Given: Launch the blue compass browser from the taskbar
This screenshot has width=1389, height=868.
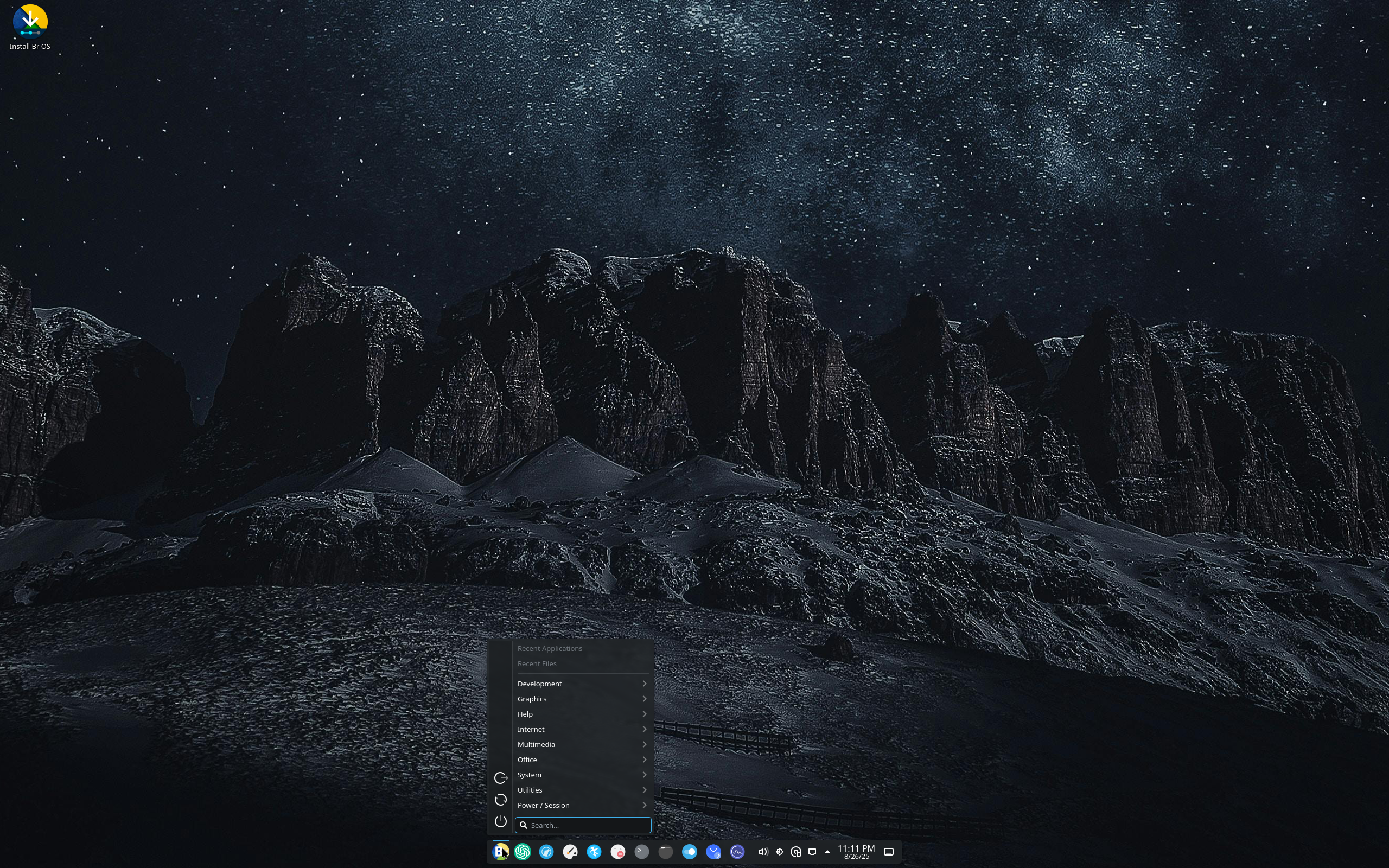Looking at the screenshot, I should 547,851.
